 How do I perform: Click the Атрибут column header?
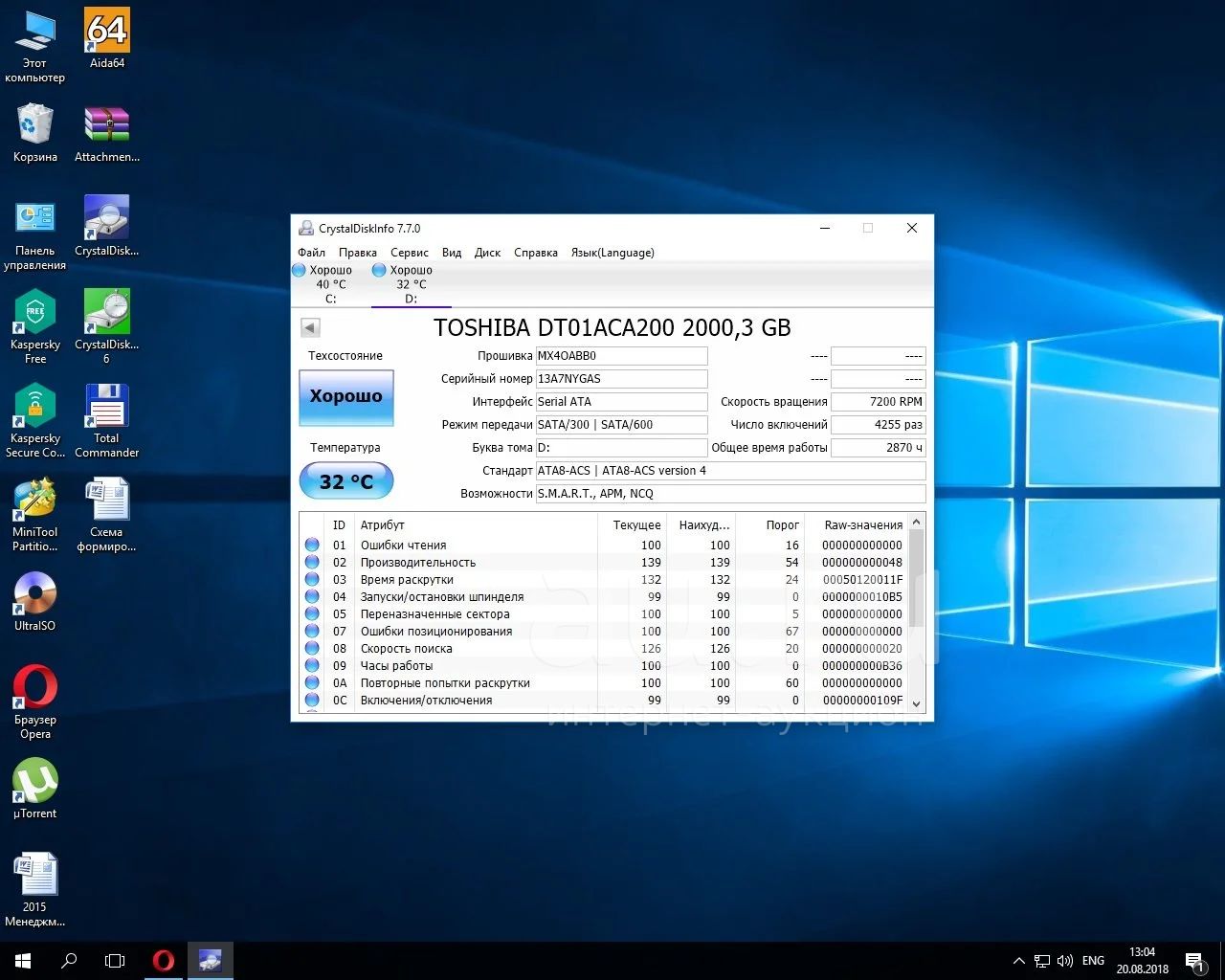point(477,525)
